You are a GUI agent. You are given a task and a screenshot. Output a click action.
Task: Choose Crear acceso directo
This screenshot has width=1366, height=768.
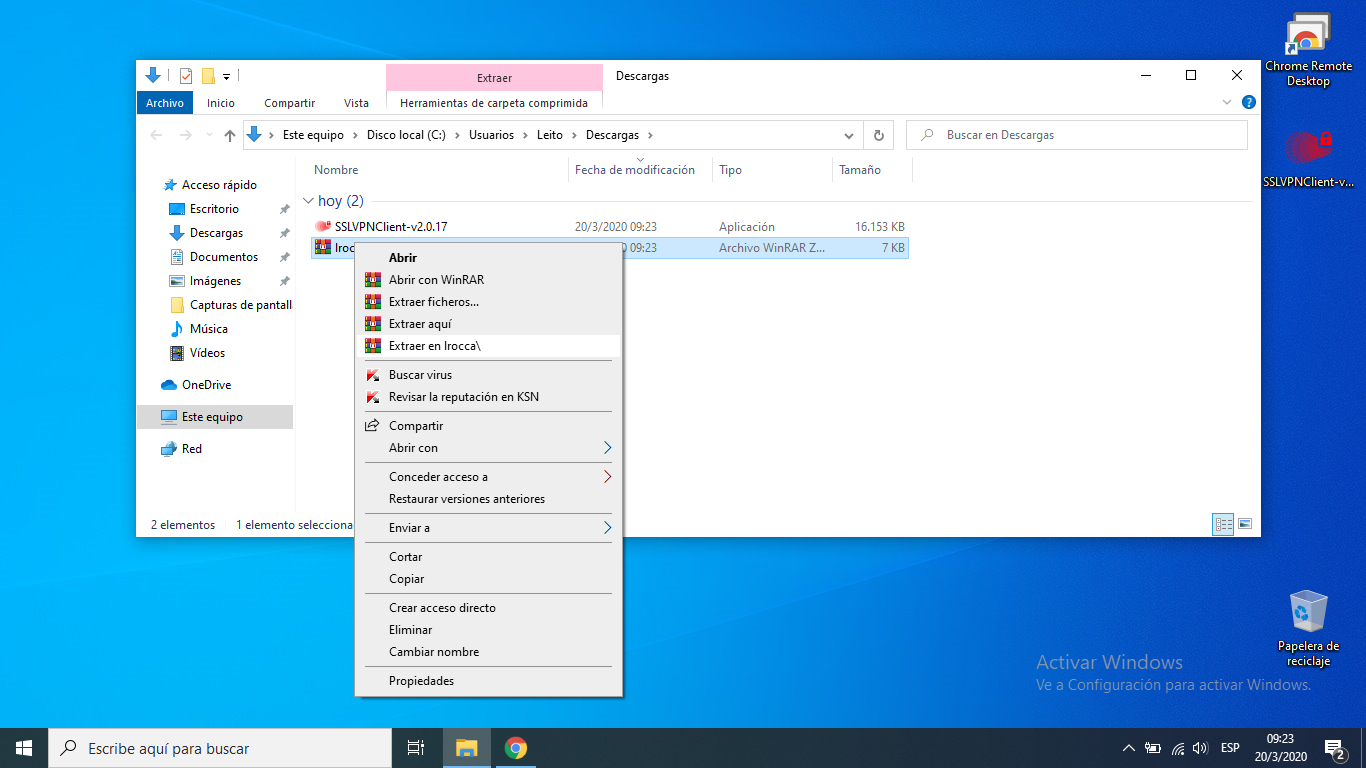pyautogui.click(x=489, y=608)
